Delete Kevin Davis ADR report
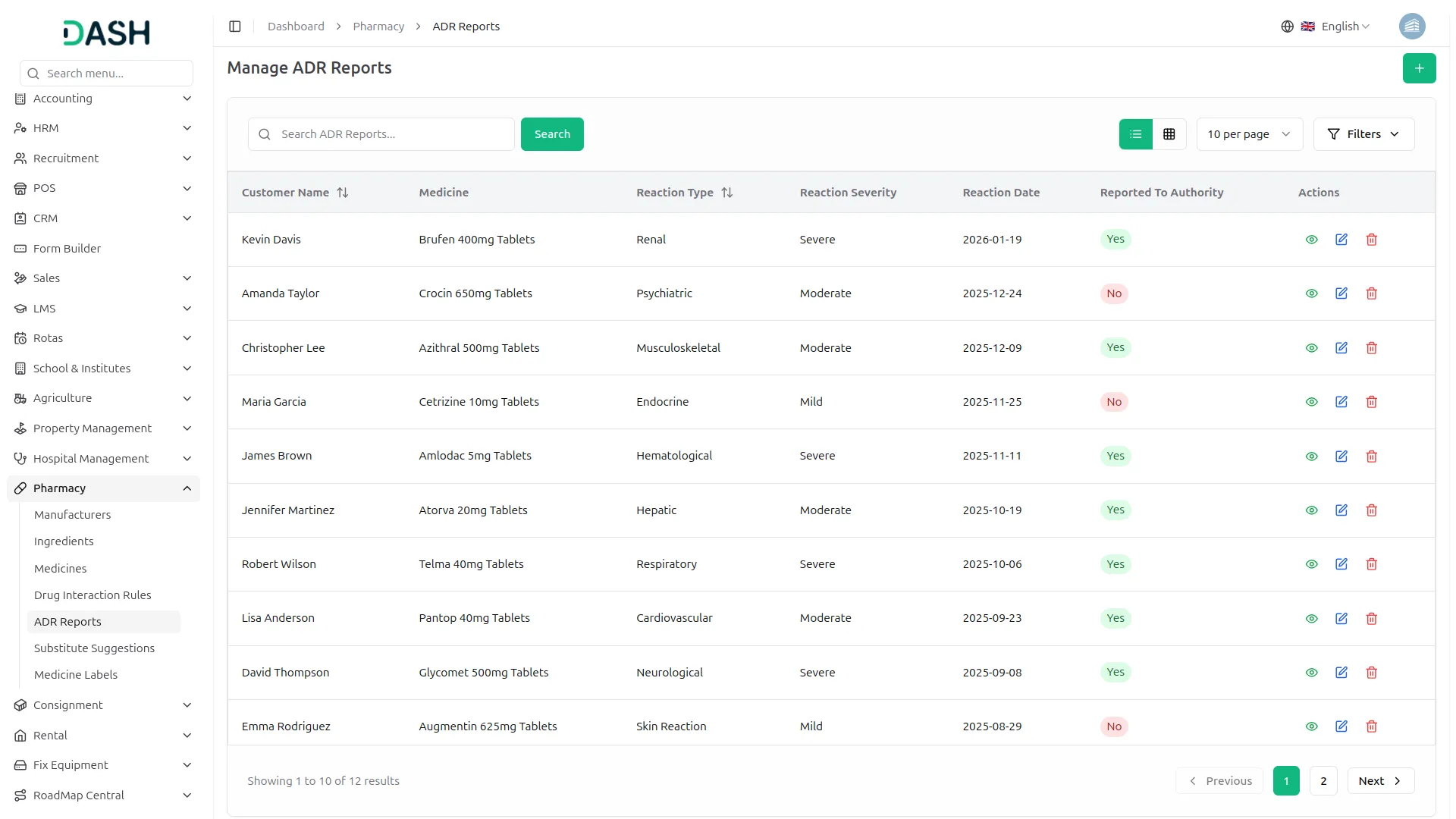Screen dimensions: 1456x819 (1371, 240)
